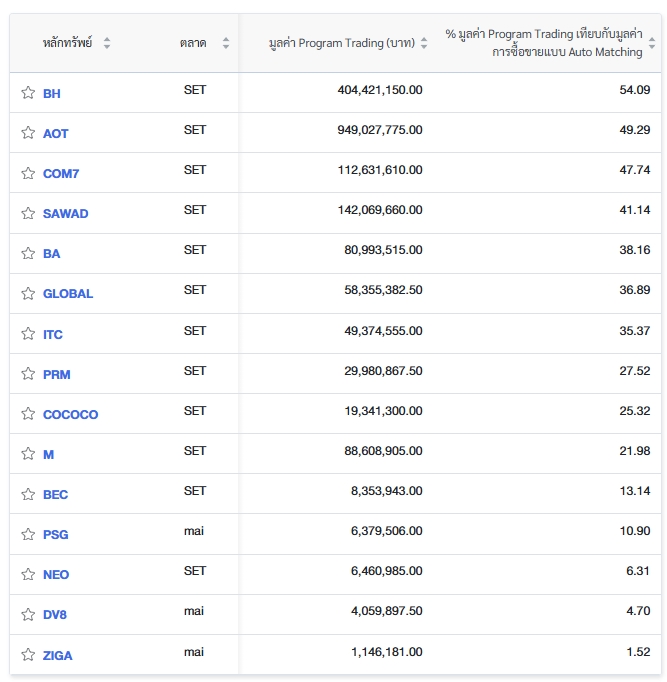667x682 pixels.
Task: Sort by หลักทรัพย์ column arrows
Action: (107, 43)
